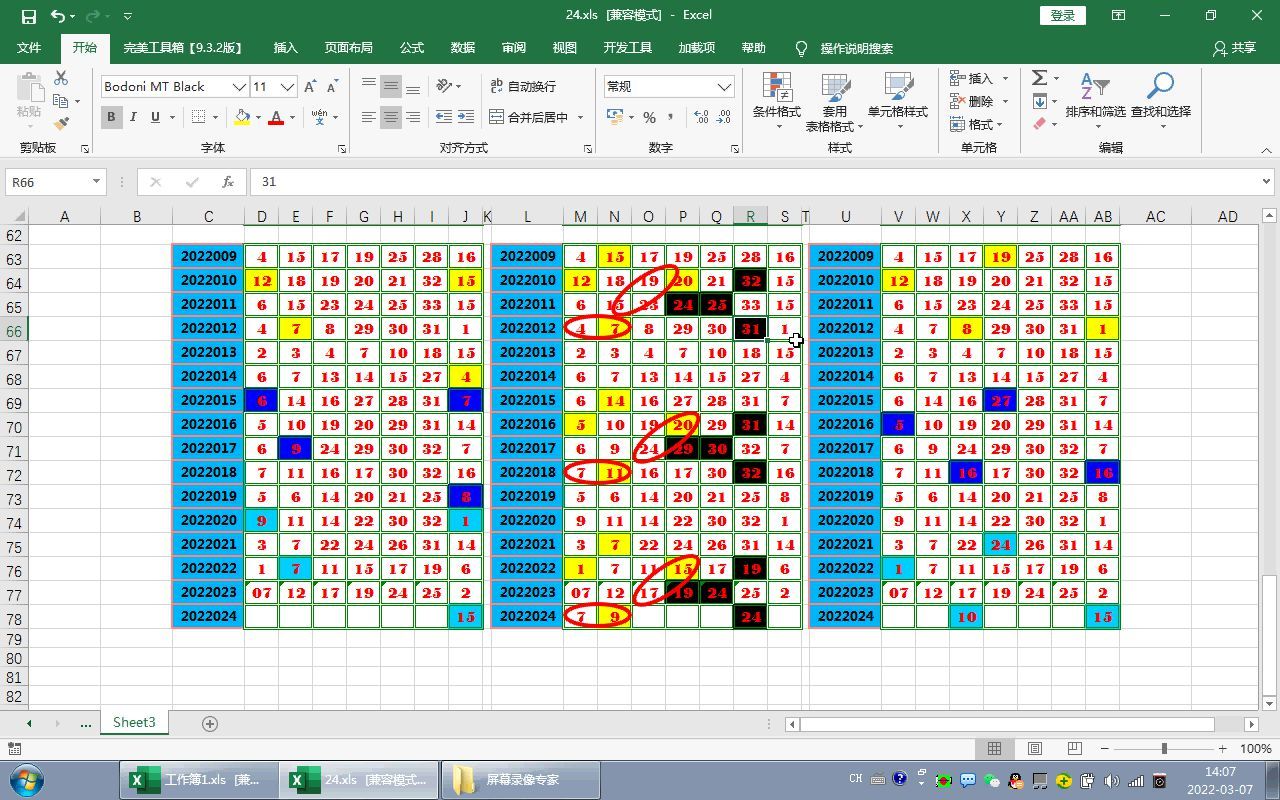Open the 文件 menu
1280x800 pixels.
(29, 48)
